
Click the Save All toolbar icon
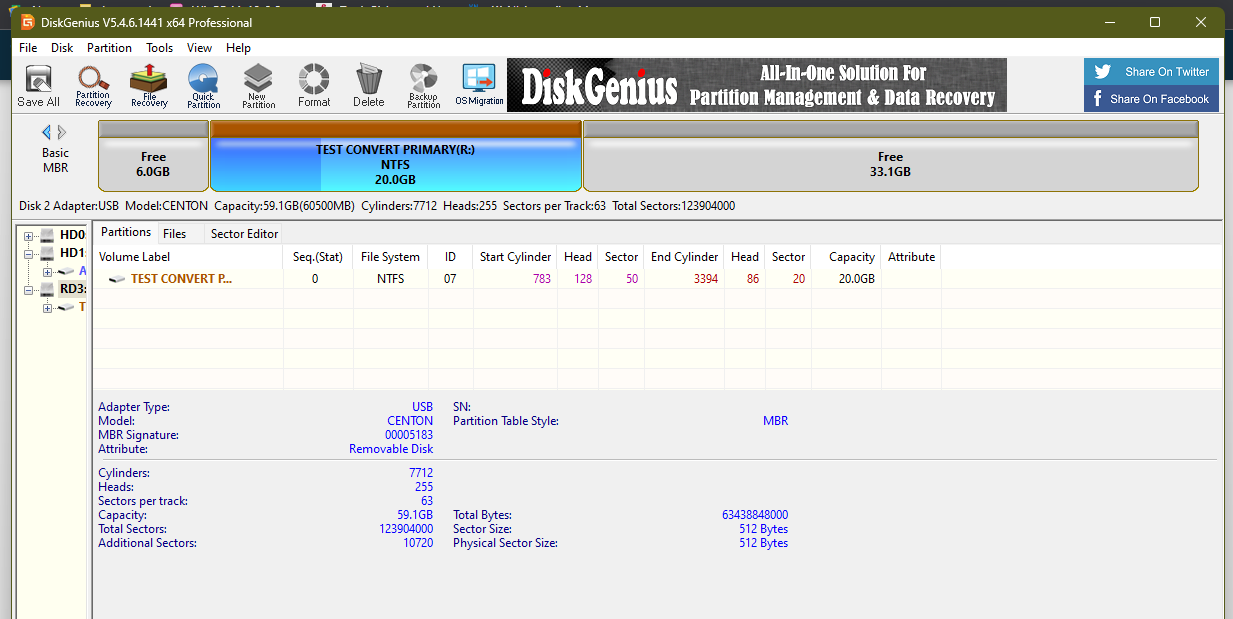point(38,86)
